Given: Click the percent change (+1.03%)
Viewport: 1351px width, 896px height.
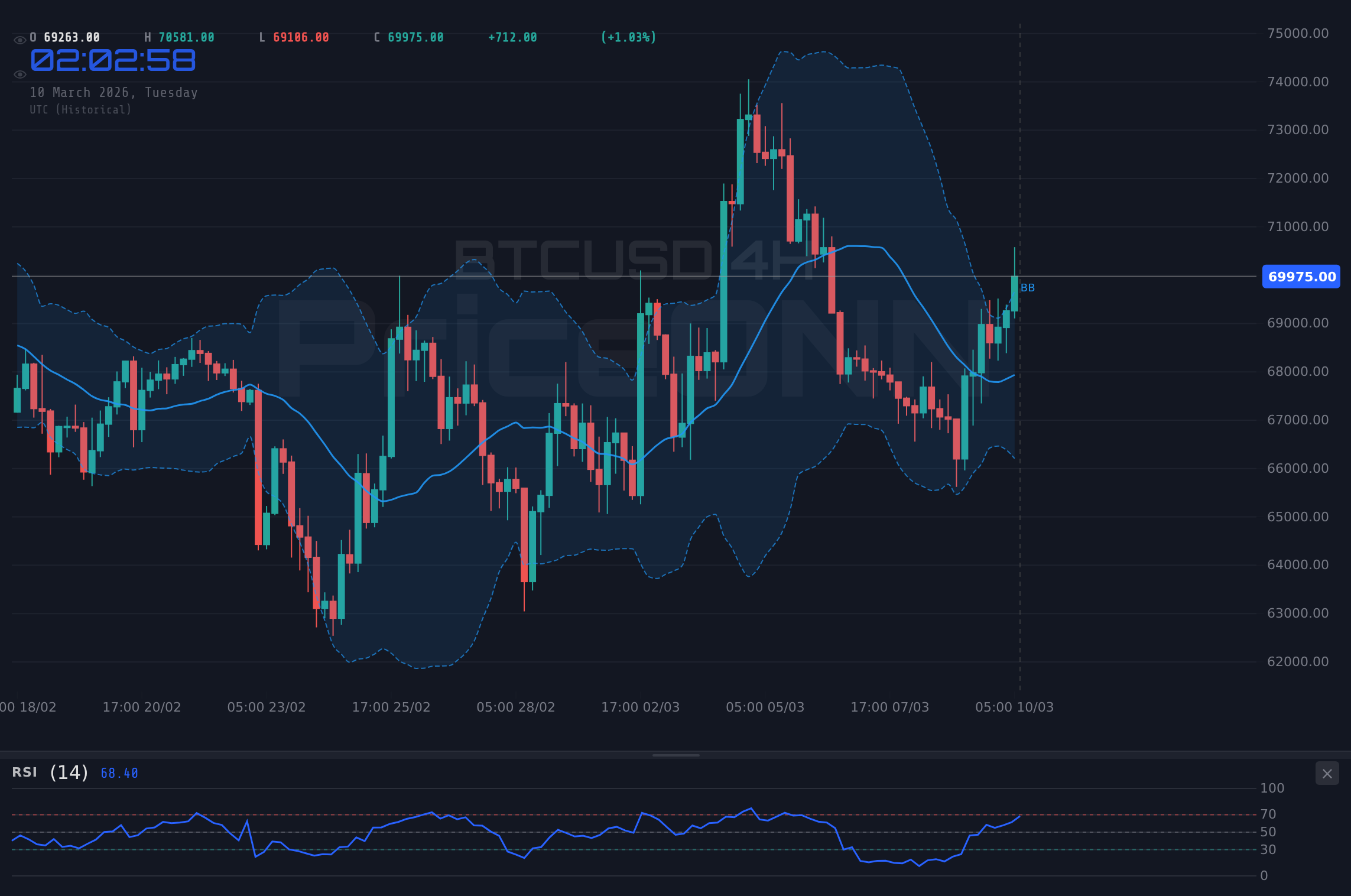Looking at the screenshot, I should point(628,37).
